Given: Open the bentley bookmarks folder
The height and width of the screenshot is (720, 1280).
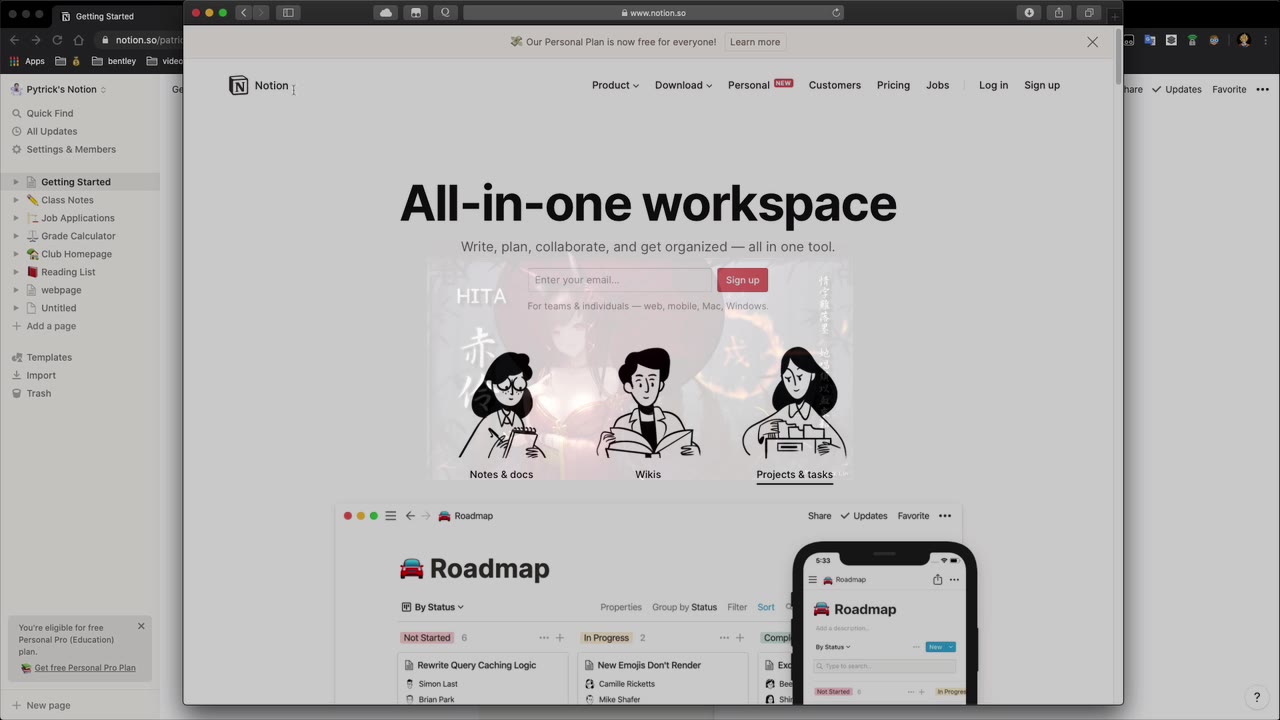Looking at the screenshot, I should (113, 61).
